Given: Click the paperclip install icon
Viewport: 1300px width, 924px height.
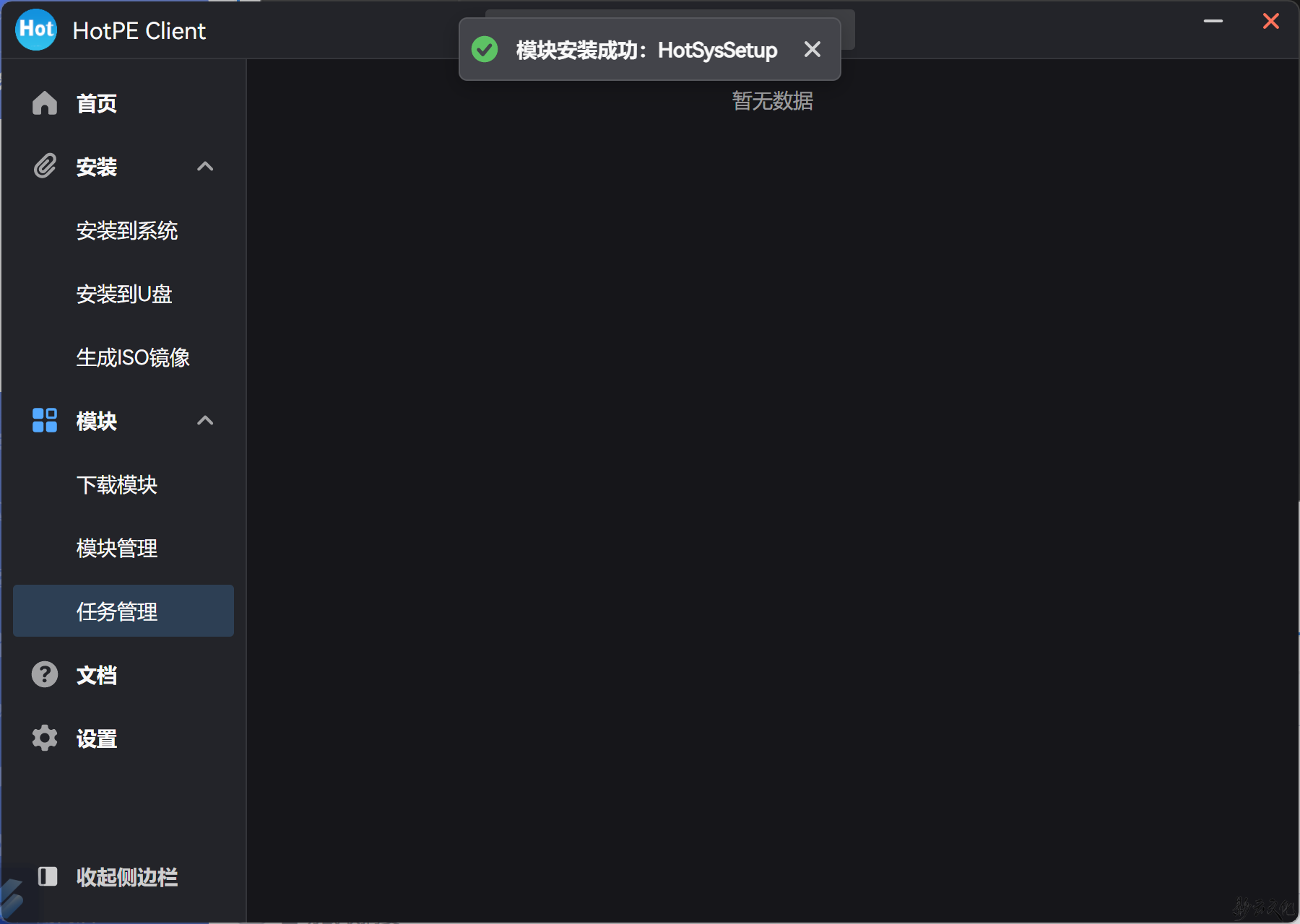Looking at the screenshot, I should [x=45, y=167].
